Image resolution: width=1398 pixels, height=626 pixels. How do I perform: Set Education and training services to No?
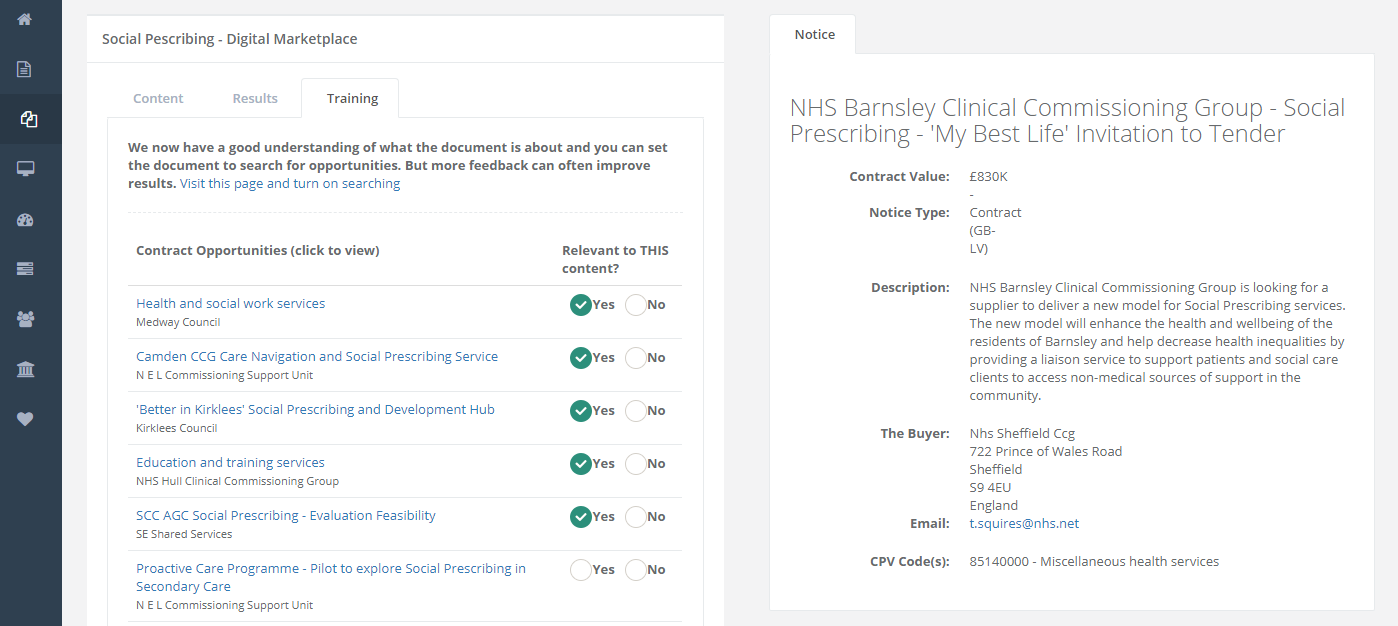[x=636, y=464]
